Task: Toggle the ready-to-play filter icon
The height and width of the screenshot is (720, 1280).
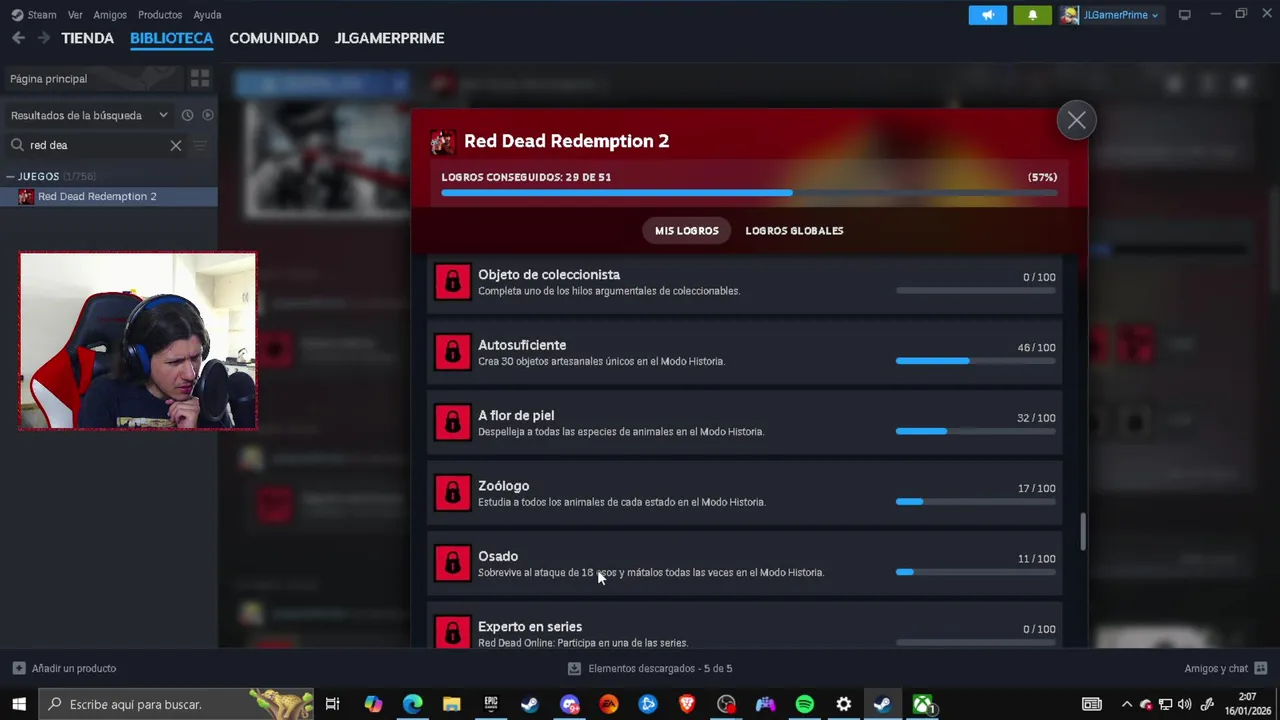Action: point(208,115)
